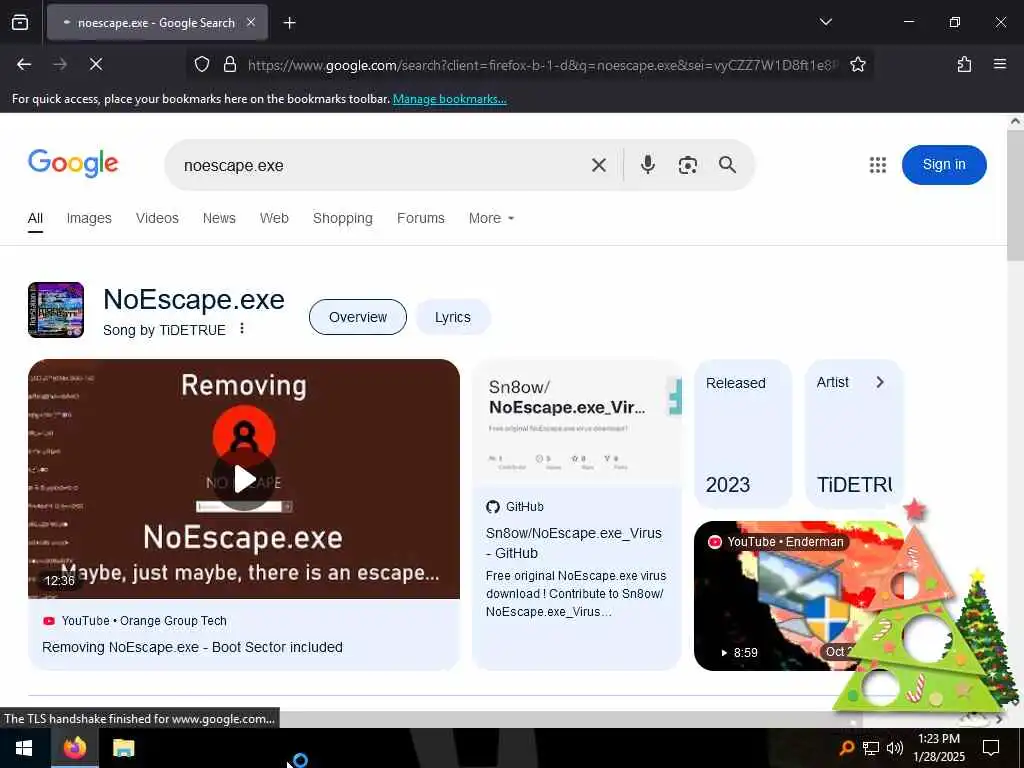Open NoEscape.exe song album art thumbnail

(x=56, y=310)
